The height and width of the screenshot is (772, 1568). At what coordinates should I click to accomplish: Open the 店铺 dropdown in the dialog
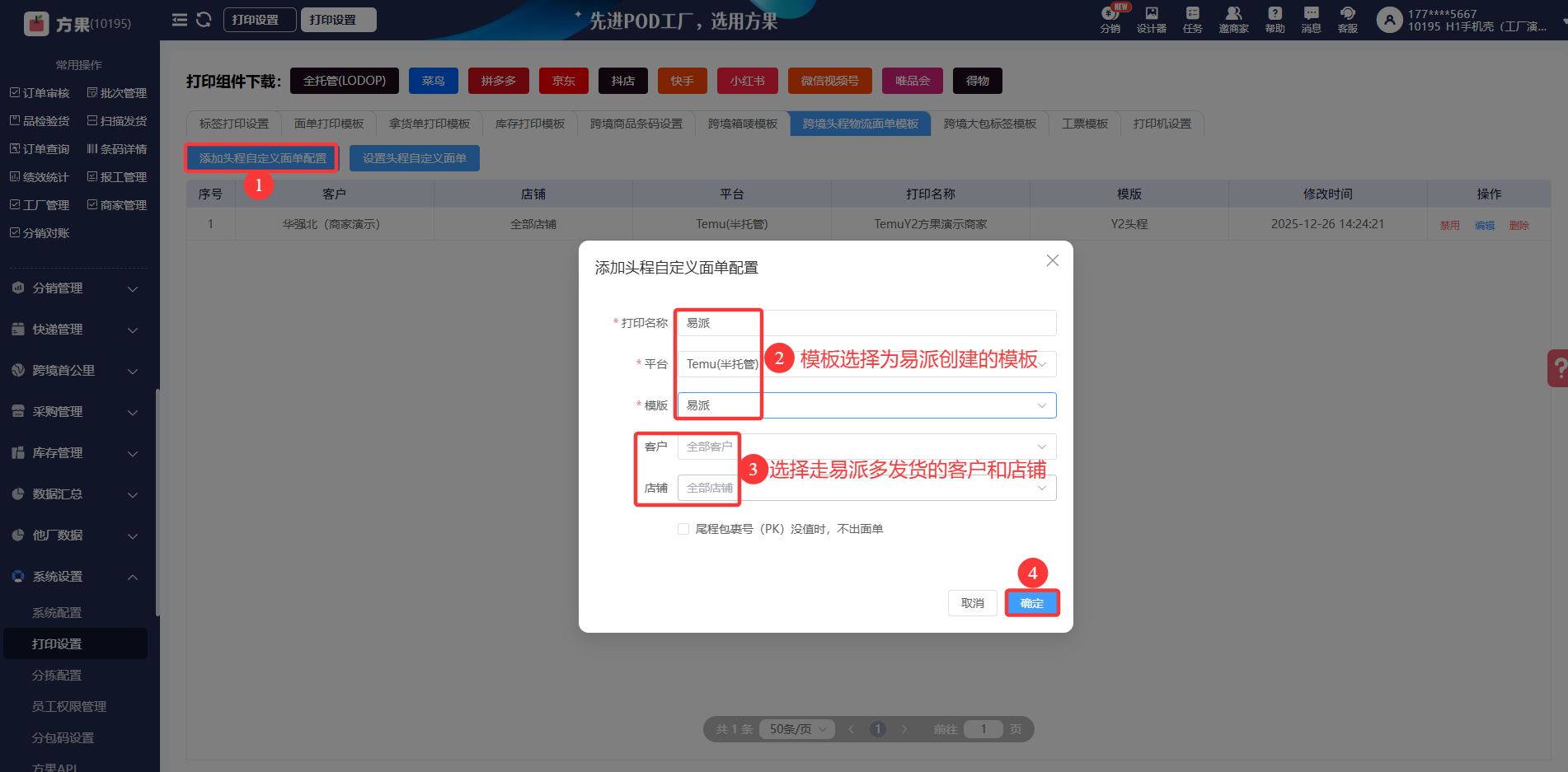coord(866,488)
